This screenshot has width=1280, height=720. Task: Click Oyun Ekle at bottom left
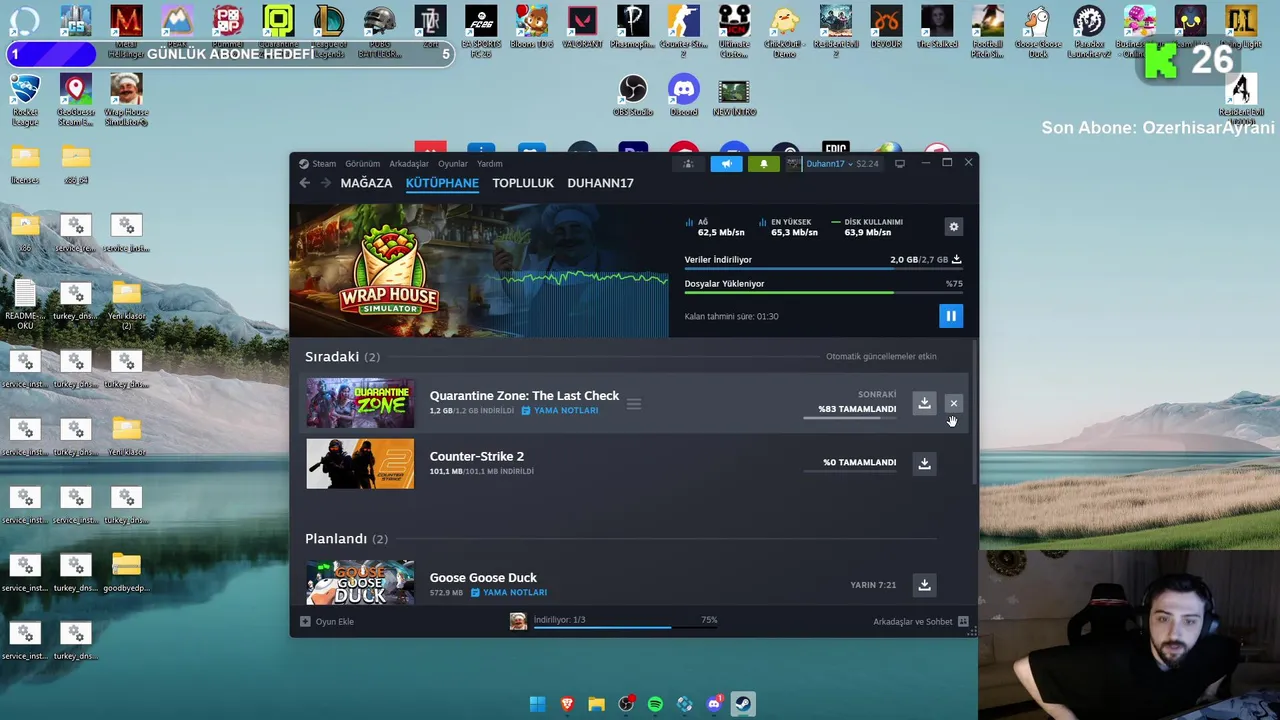coord(327,622)
